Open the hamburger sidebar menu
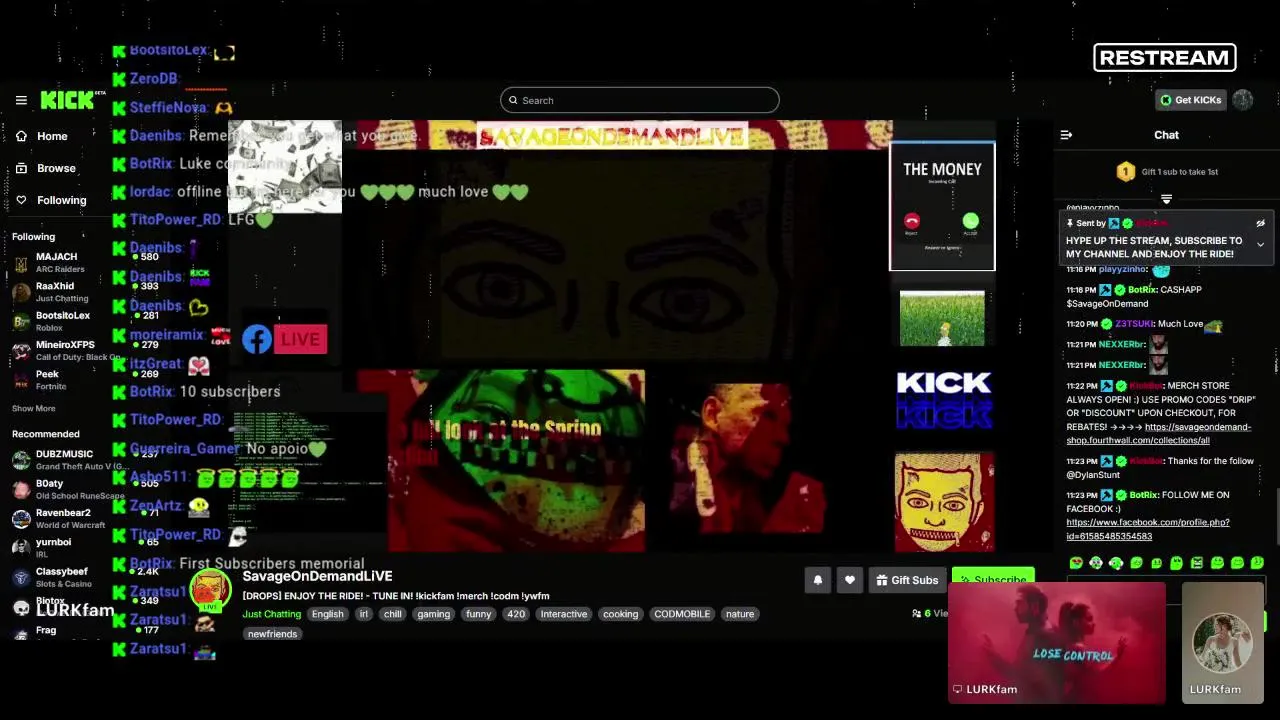 (21, 100)
